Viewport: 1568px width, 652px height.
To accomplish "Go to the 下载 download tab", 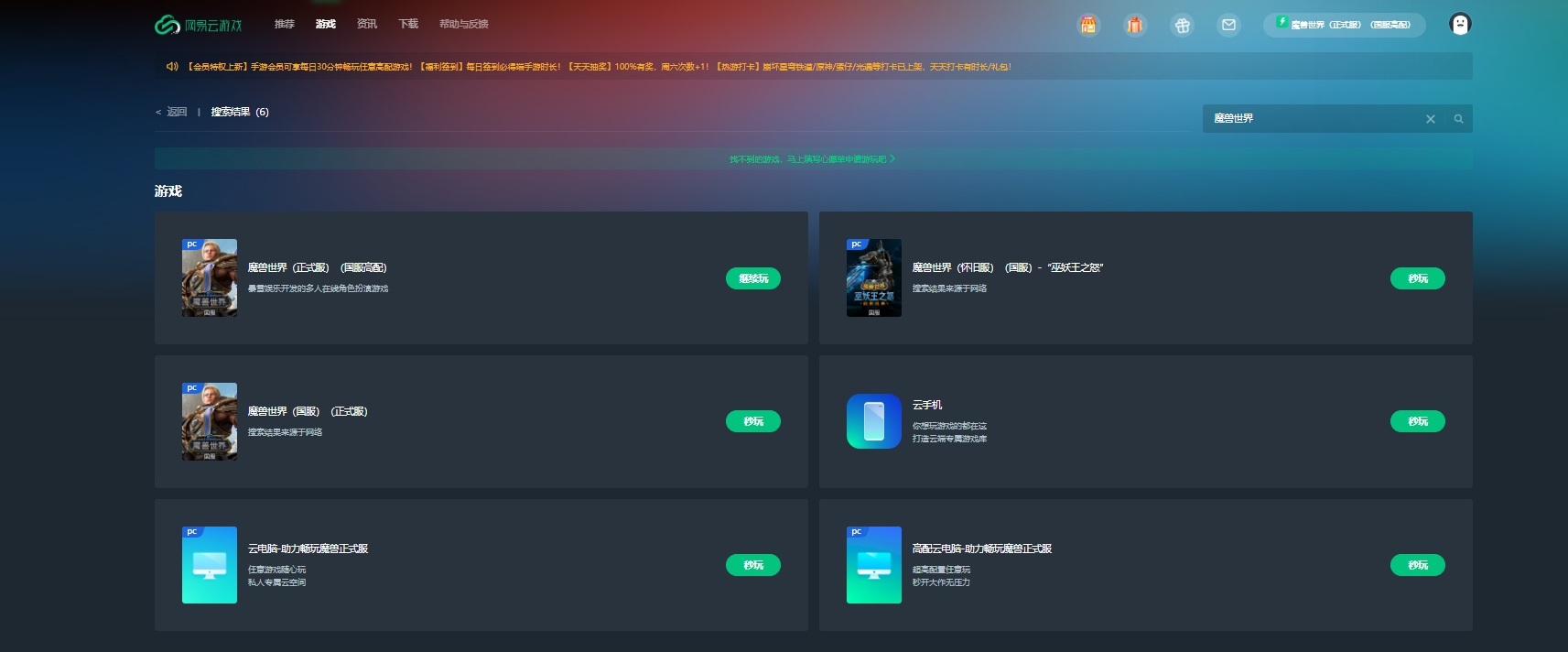I will coord(408,24).
